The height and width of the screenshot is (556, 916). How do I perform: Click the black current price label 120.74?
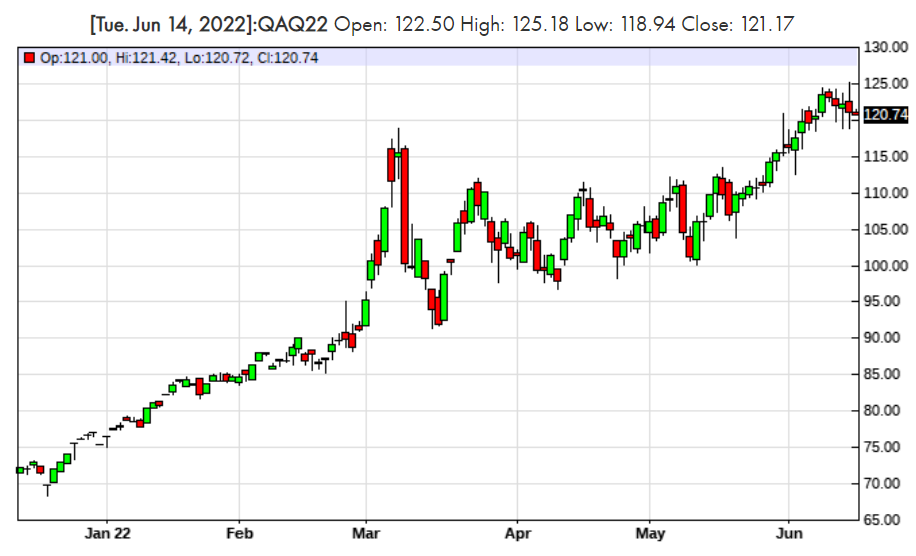(x=886, y=114)
